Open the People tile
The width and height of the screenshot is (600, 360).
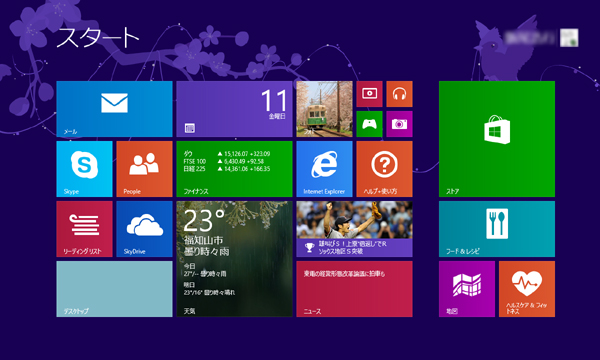(x=144, y=169)
